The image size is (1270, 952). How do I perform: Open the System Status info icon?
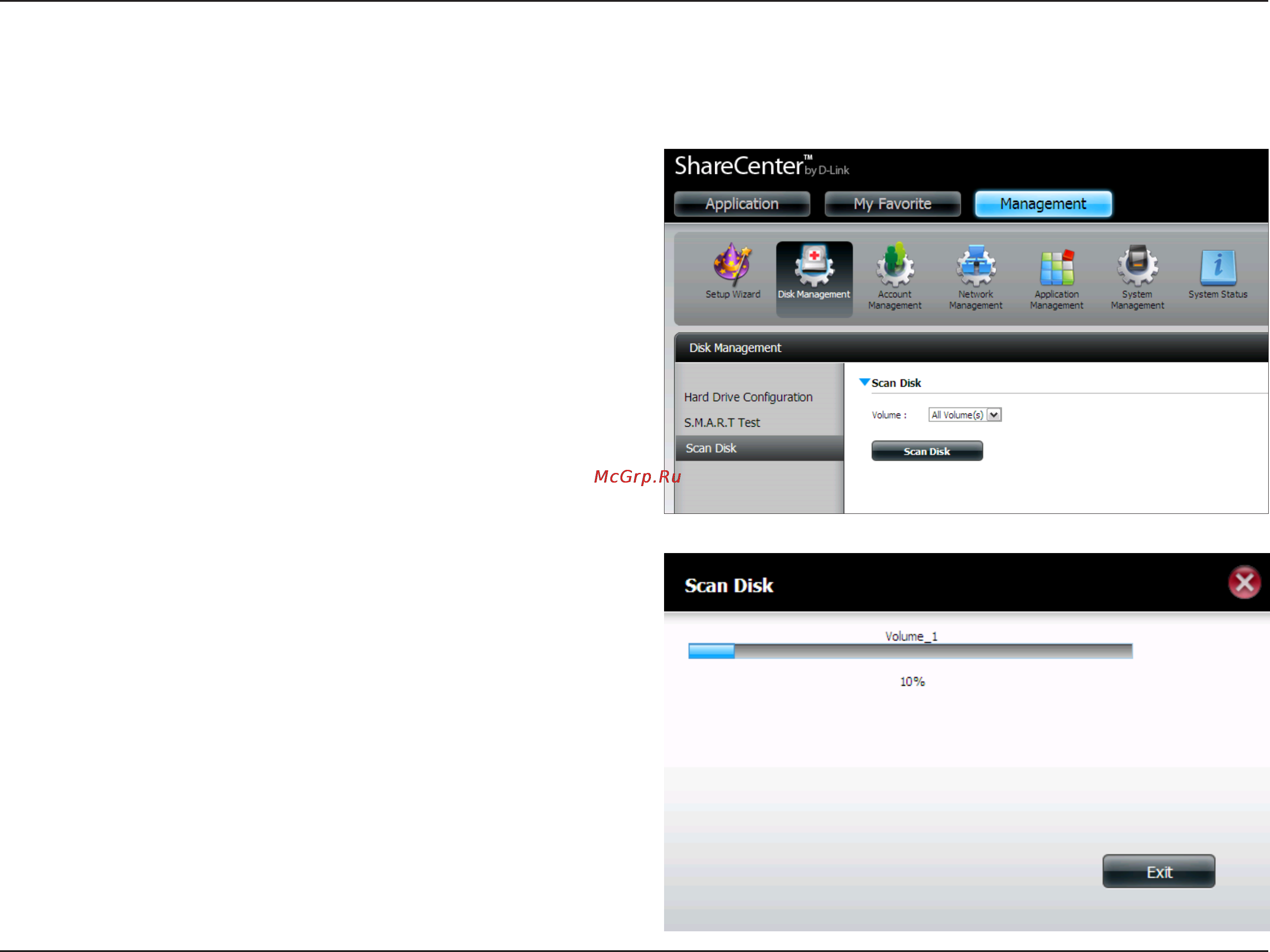point(1218,274)
